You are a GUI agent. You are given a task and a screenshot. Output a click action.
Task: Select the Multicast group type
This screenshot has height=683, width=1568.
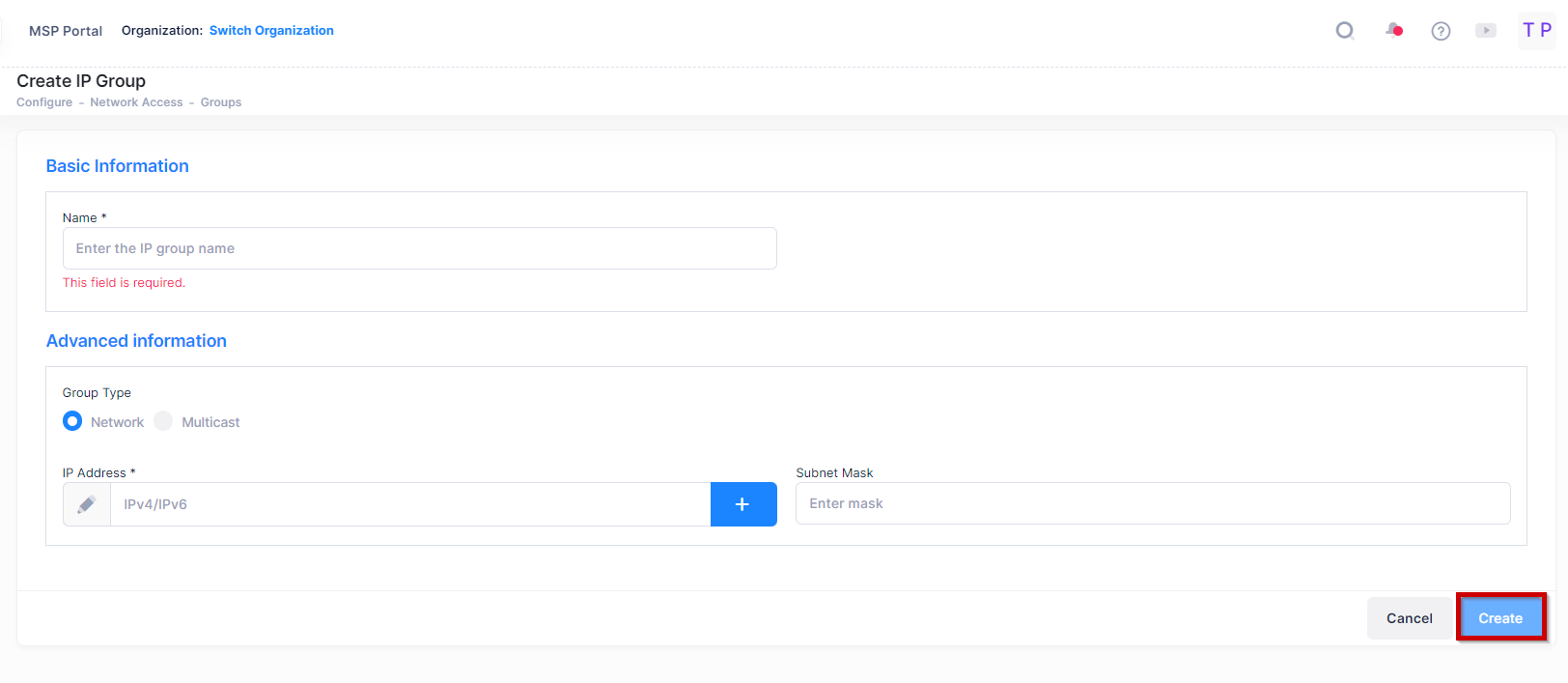pos(164,421)
